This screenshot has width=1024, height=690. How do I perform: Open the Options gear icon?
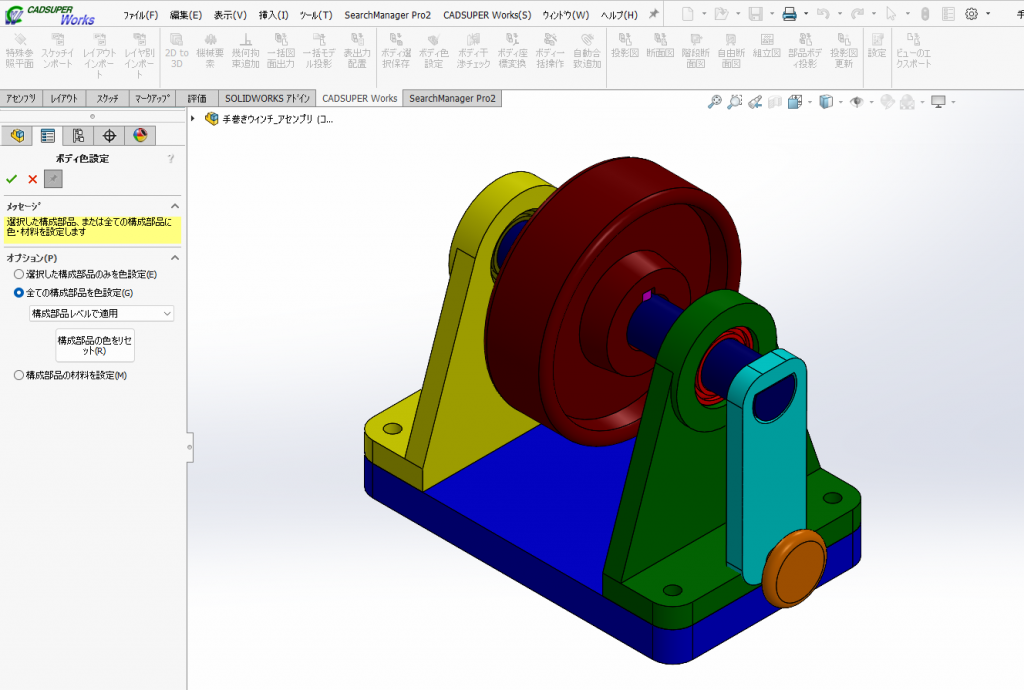[x=971, y=14]
